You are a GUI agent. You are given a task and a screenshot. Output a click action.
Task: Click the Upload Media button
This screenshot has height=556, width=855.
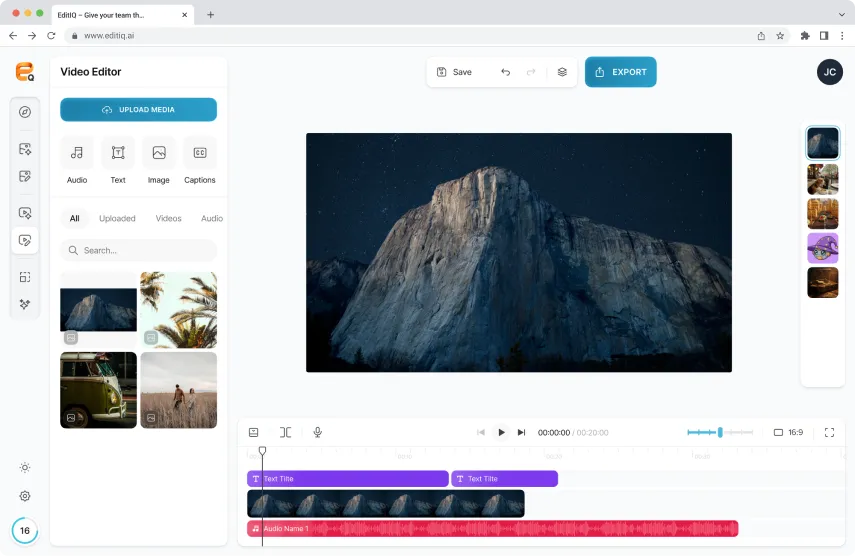pos(138,110)
